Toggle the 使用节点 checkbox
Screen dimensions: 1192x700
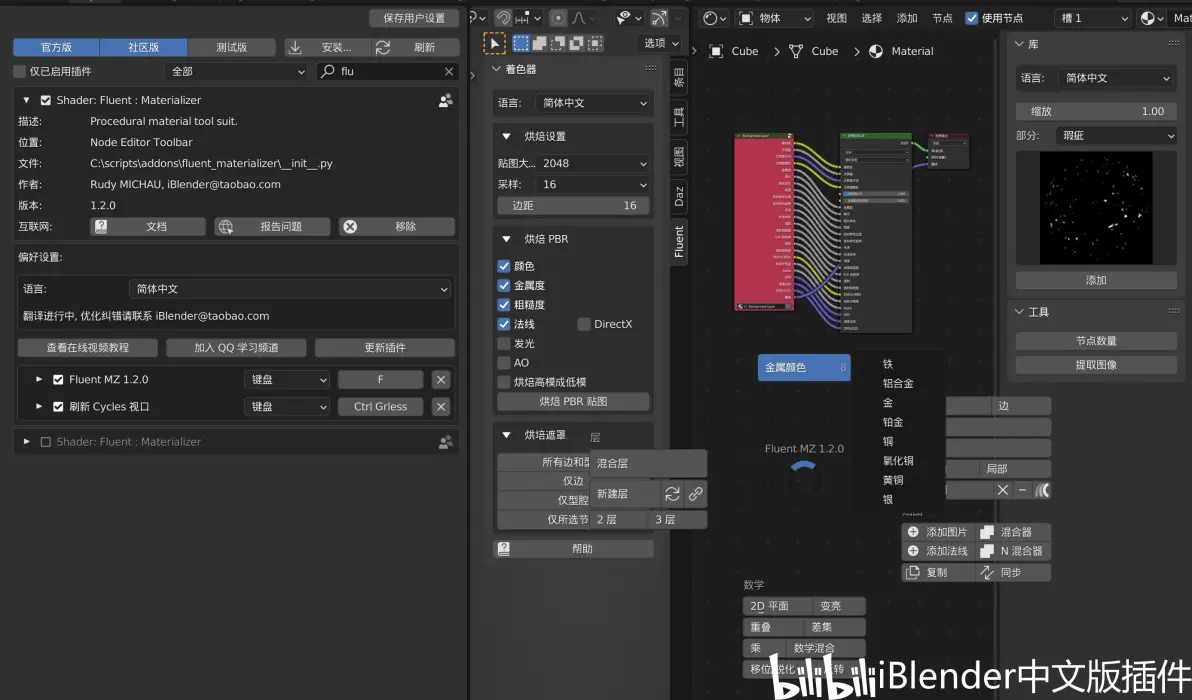(972, 18)
